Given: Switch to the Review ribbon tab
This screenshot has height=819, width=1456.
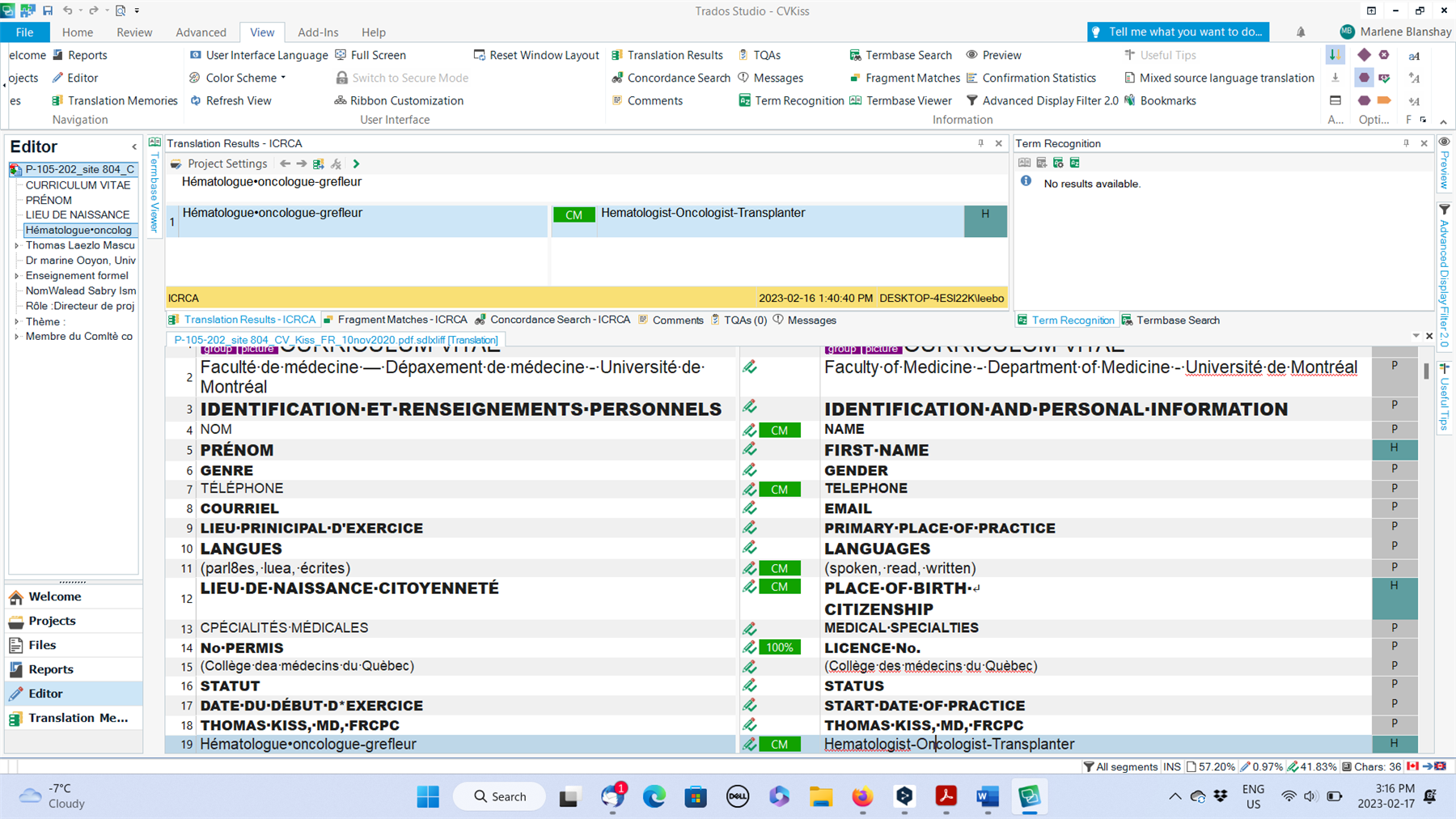Looking at the screenshot, I should [134, 32].
